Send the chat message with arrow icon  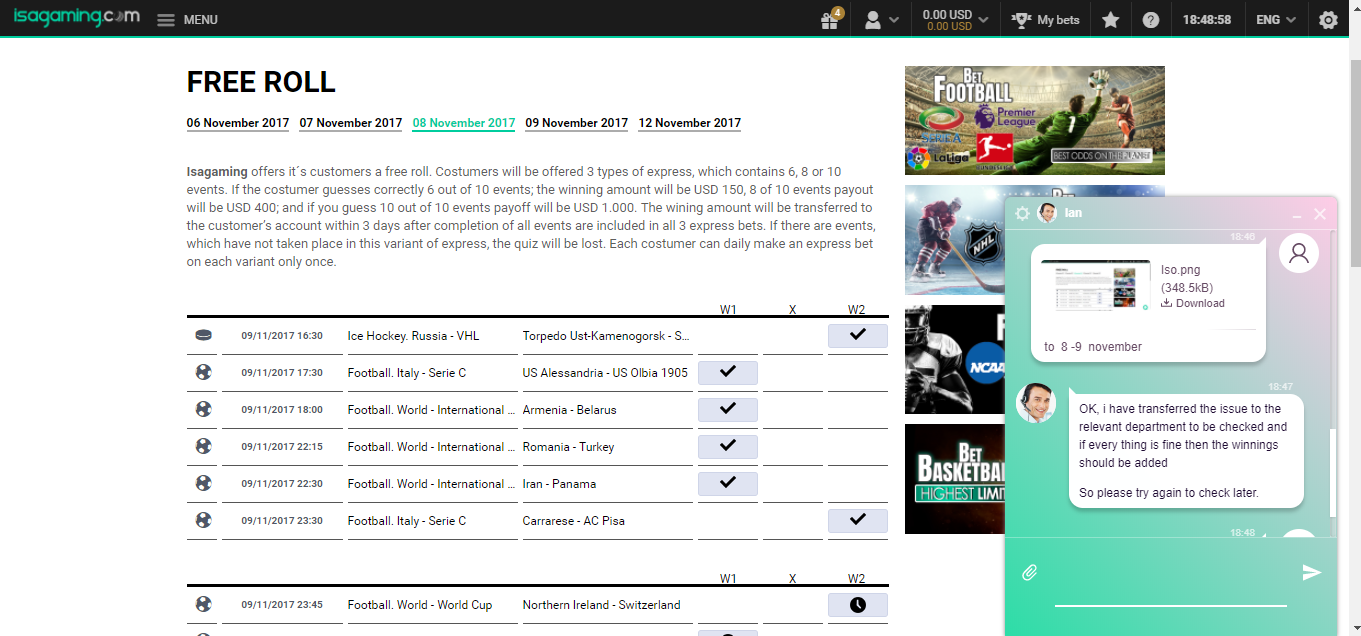click(x=1312, y=573)
